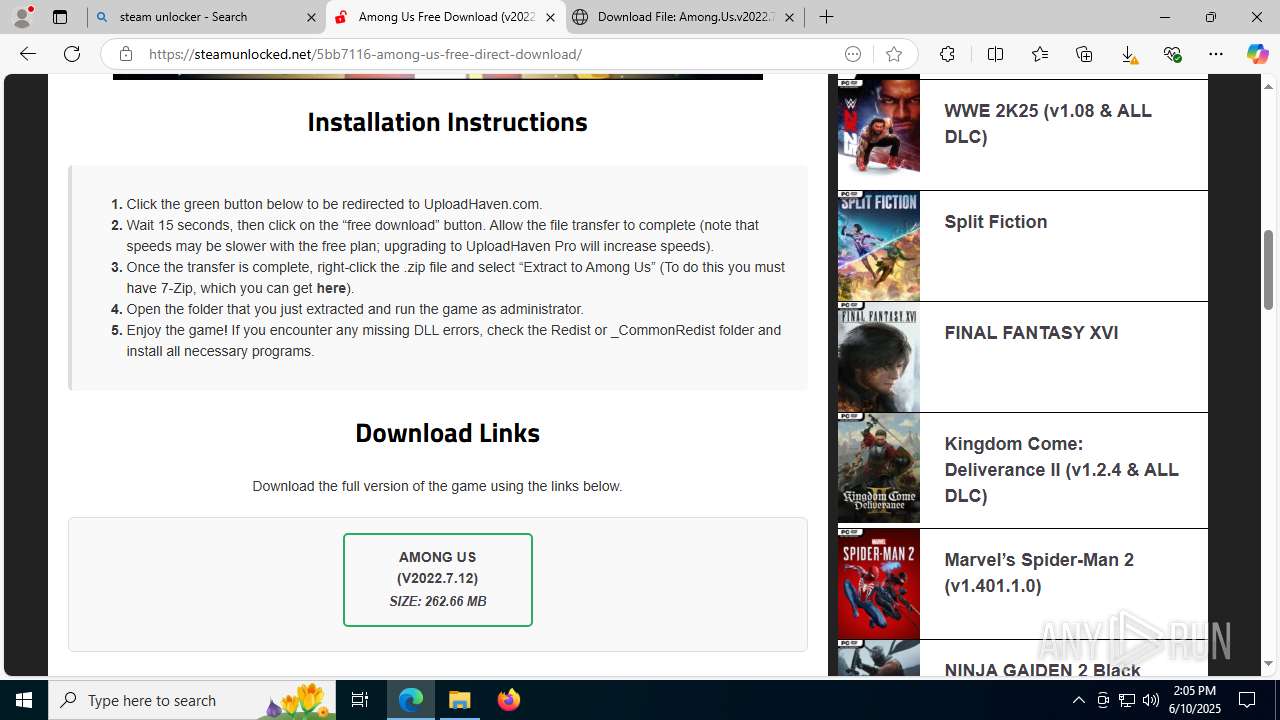Open Browser essentials heart icon

click(x=1173, y=54)
